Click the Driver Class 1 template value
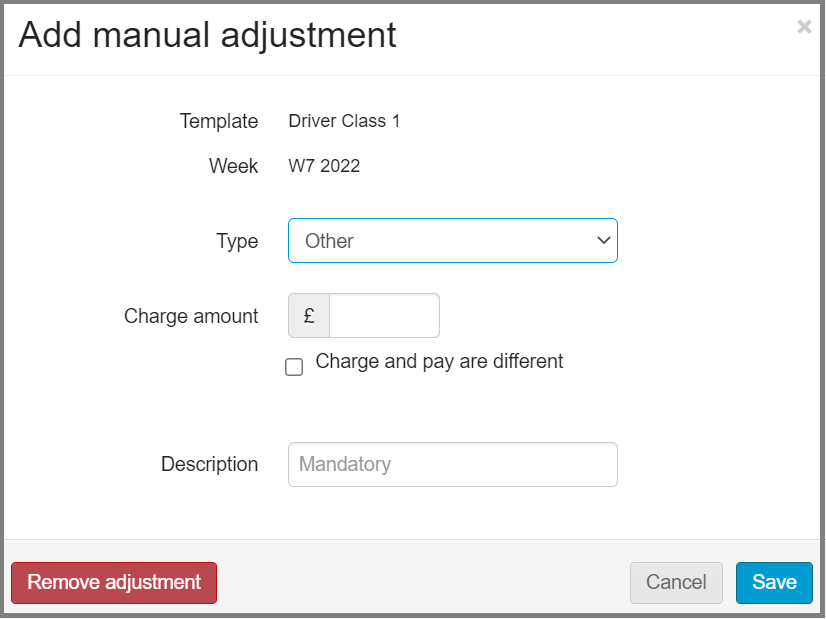Viewport: 826px width, 619px height. tap(344, 120)
